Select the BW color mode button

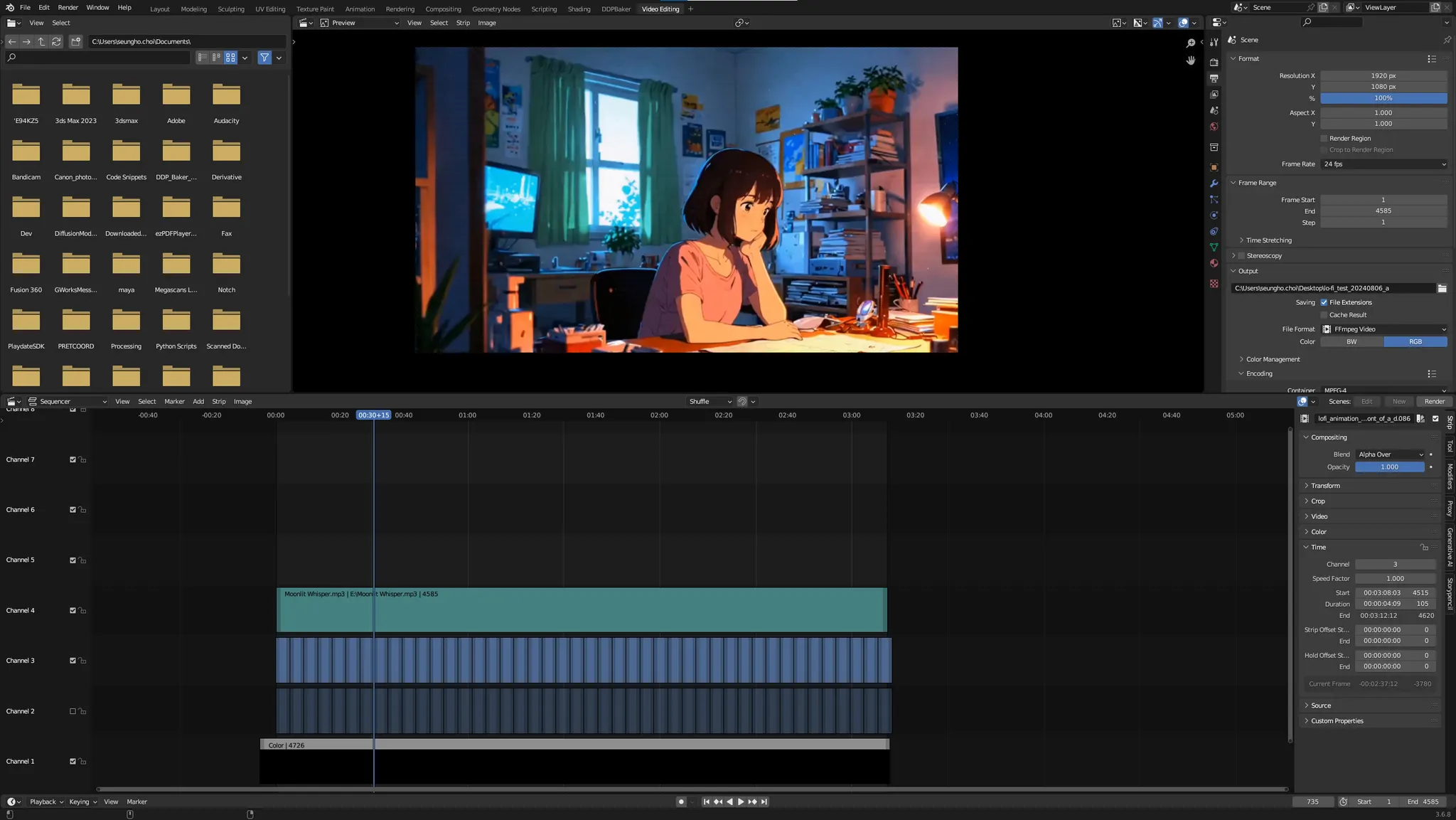tap(1351, 342)
